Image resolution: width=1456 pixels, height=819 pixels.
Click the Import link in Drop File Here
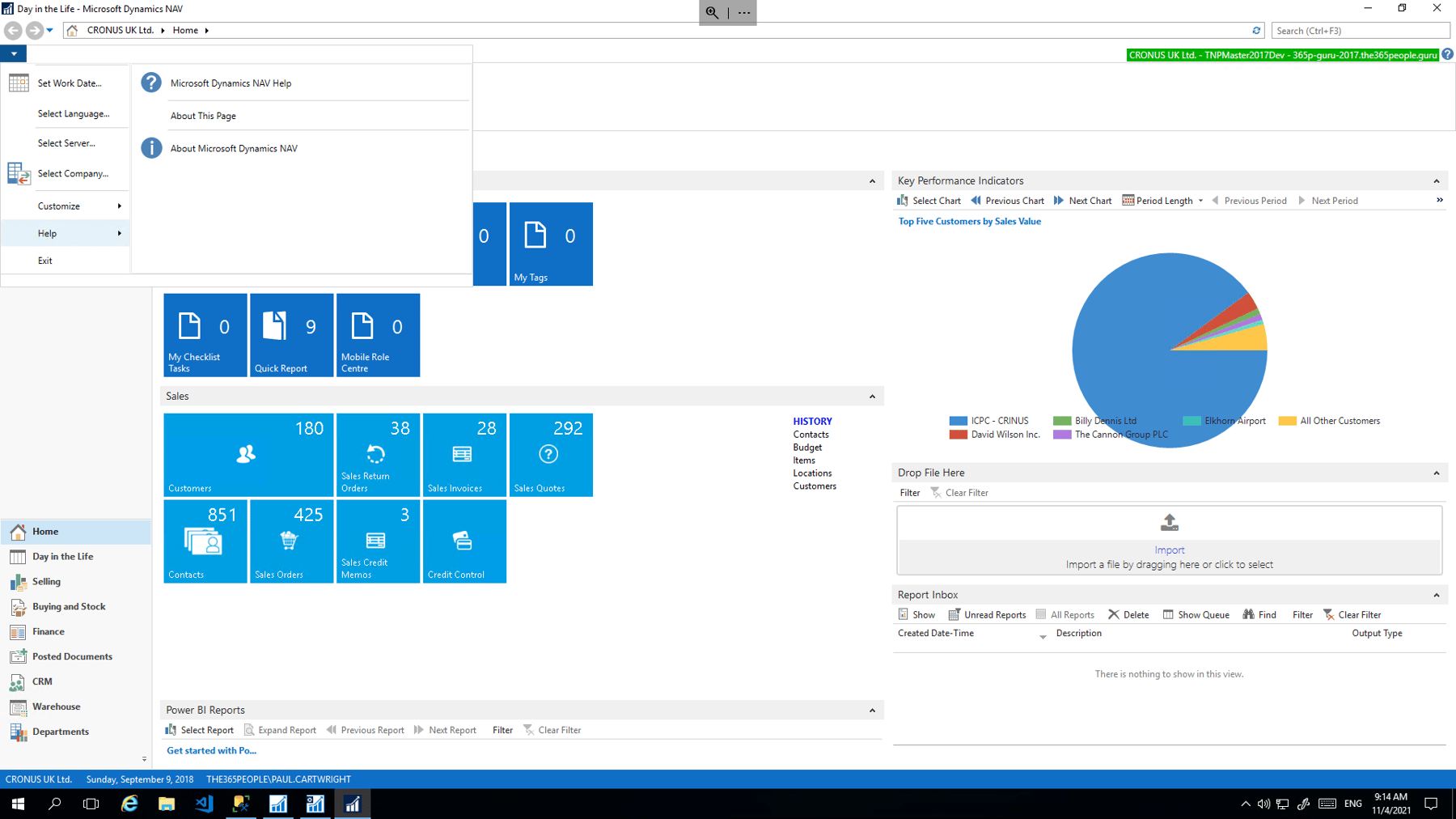(x=1170, y=550)
